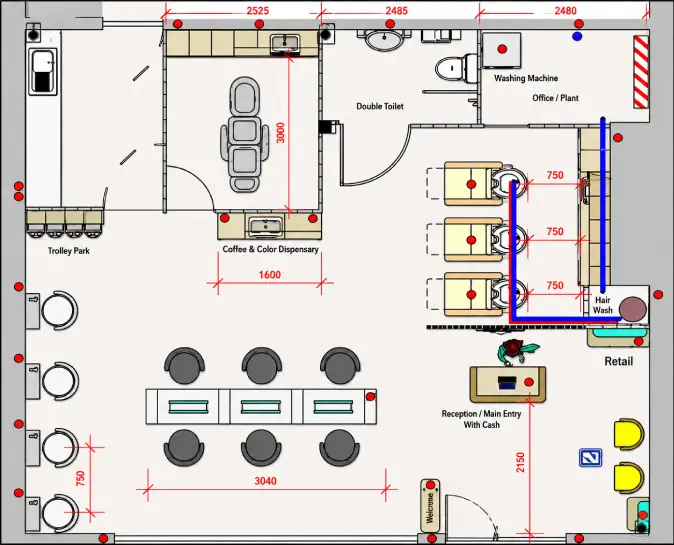Select the 1600 dimension value
The width and height of the screenshot is (674, 545).
(x=270, y=275)
